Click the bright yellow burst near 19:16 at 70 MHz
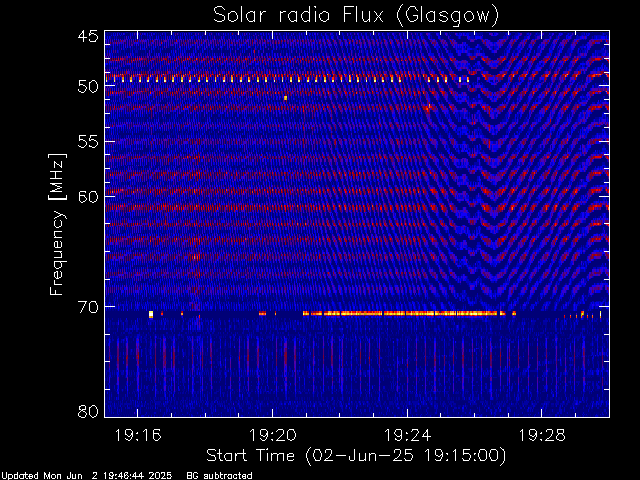 pyautogui.click(x=151, y=314)
